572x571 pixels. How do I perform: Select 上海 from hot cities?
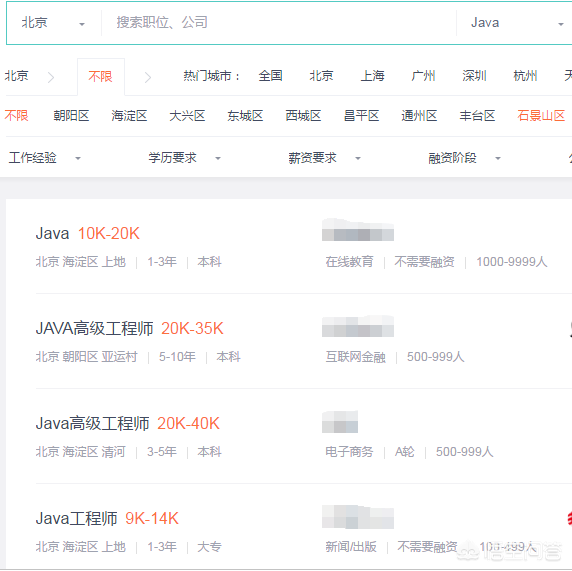pyautogui.click(x=372, y=76)
